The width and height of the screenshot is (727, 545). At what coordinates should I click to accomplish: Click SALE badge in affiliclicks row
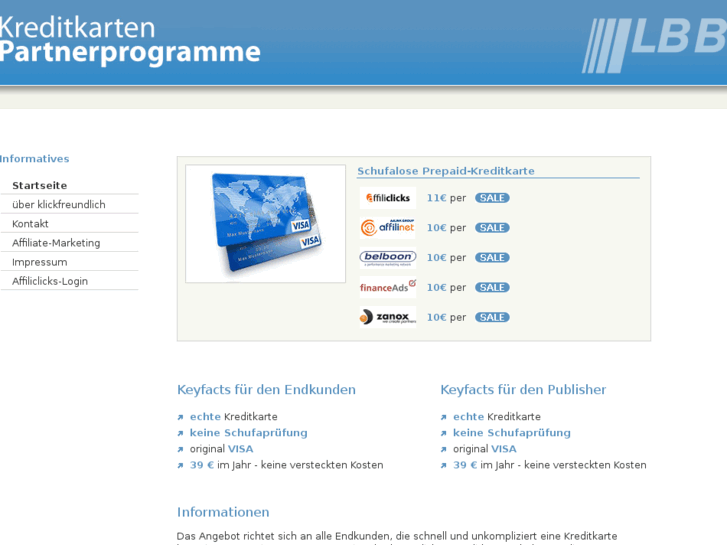492,198
